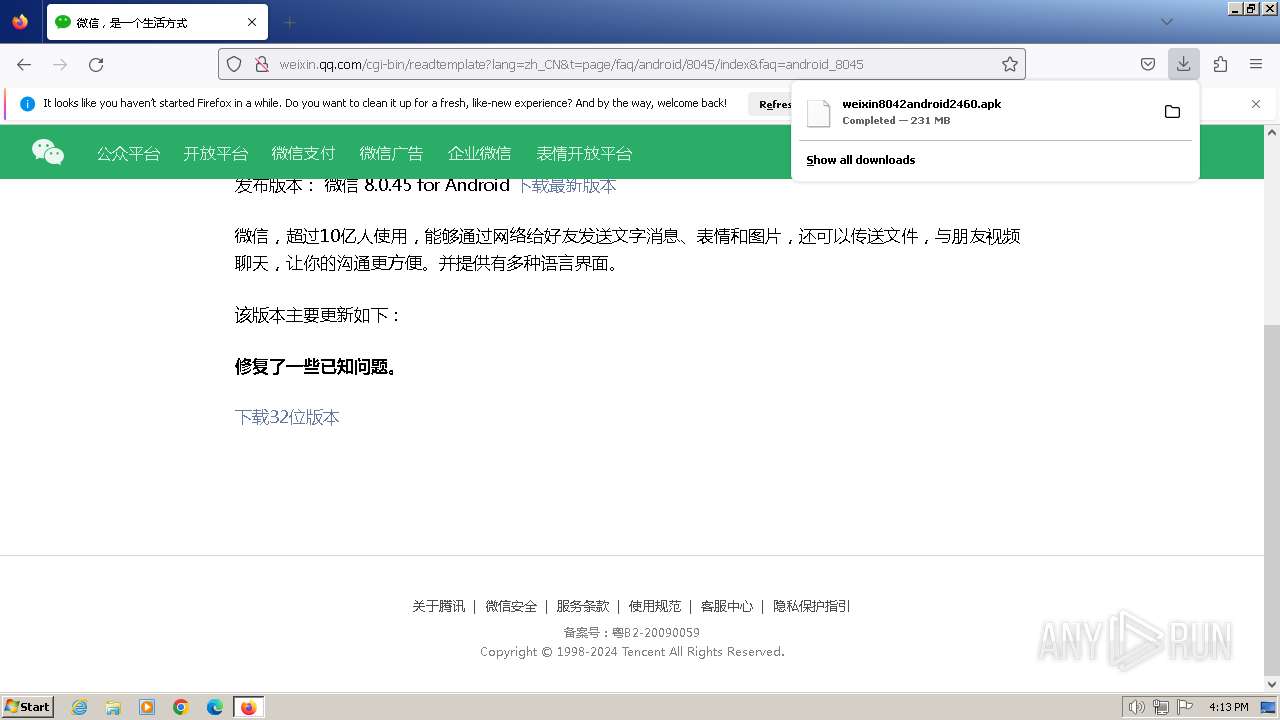
Task: Open 微信安全 footer link
Action: pos(511,606)
